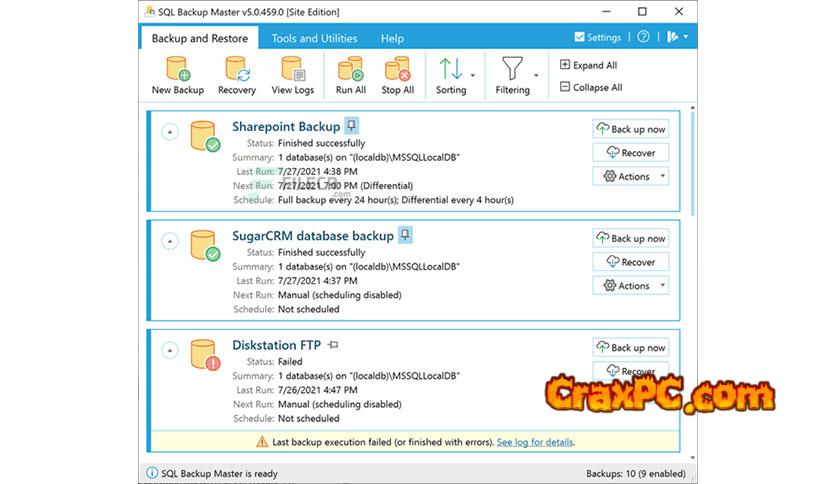This screenshot has width=836, height=484.
Task: Click the scrollbar up arrow
Action: click(x=693, y=108)
